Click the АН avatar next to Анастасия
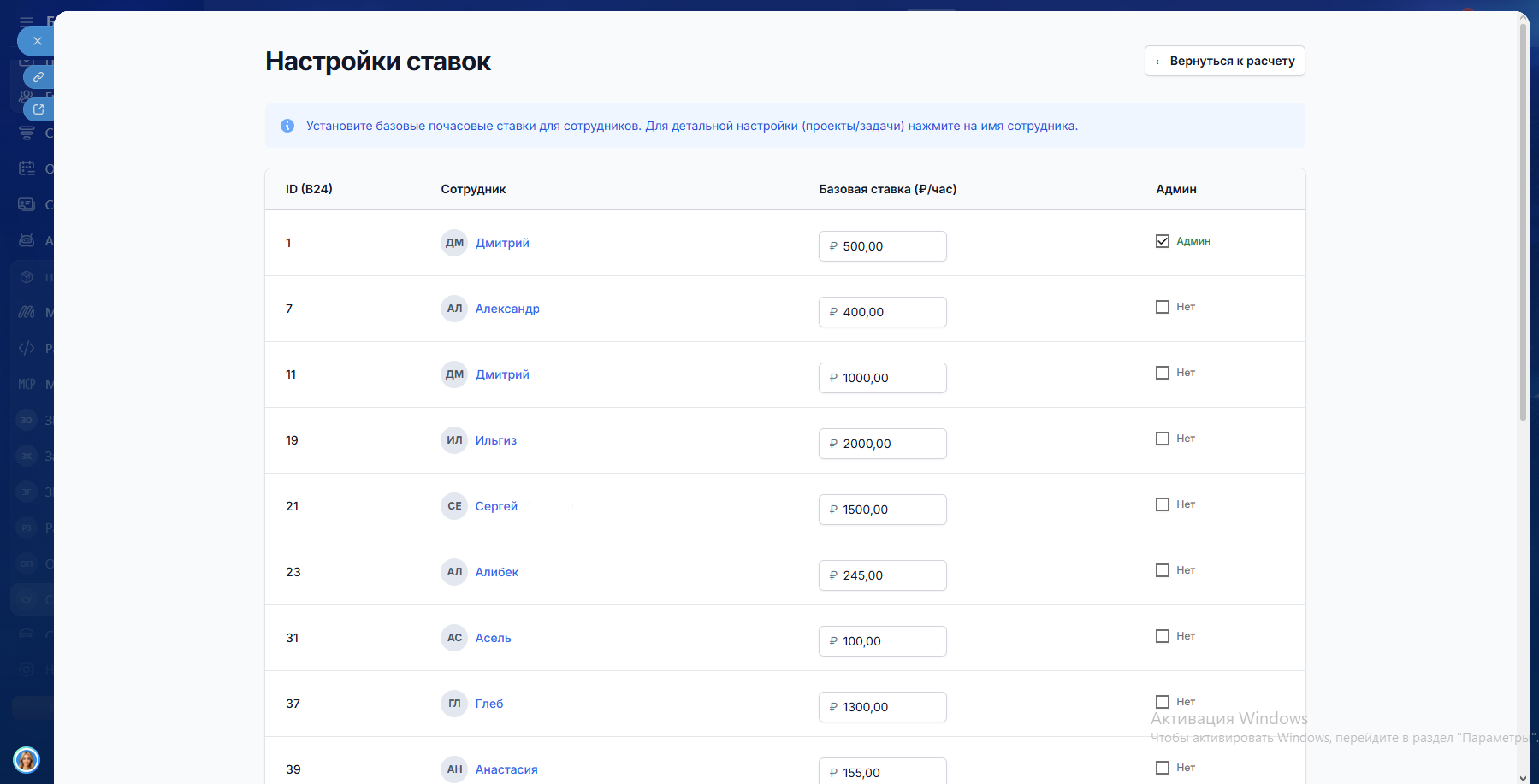 454,769
